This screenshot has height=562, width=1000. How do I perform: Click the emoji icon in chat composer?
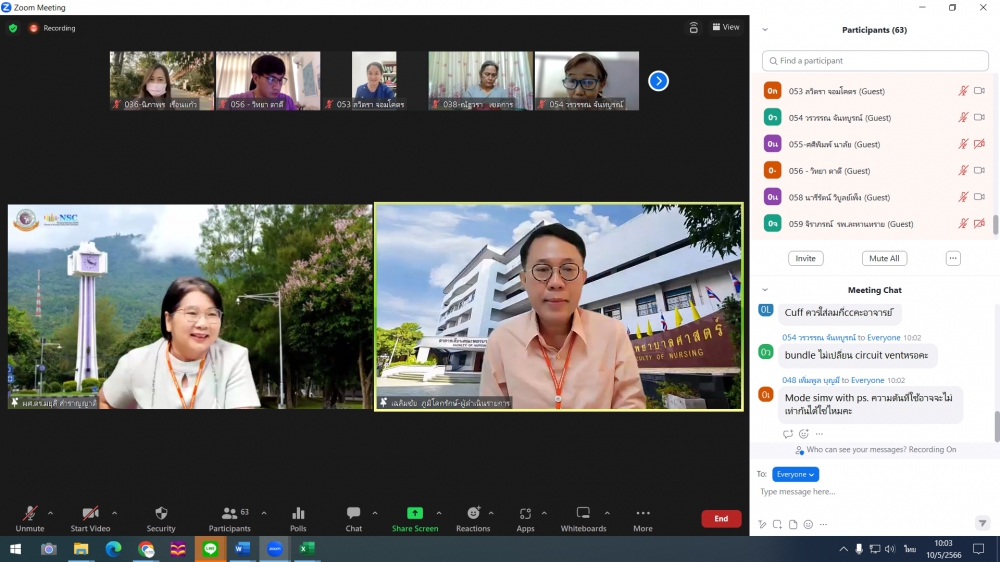(x=808, y=524)
